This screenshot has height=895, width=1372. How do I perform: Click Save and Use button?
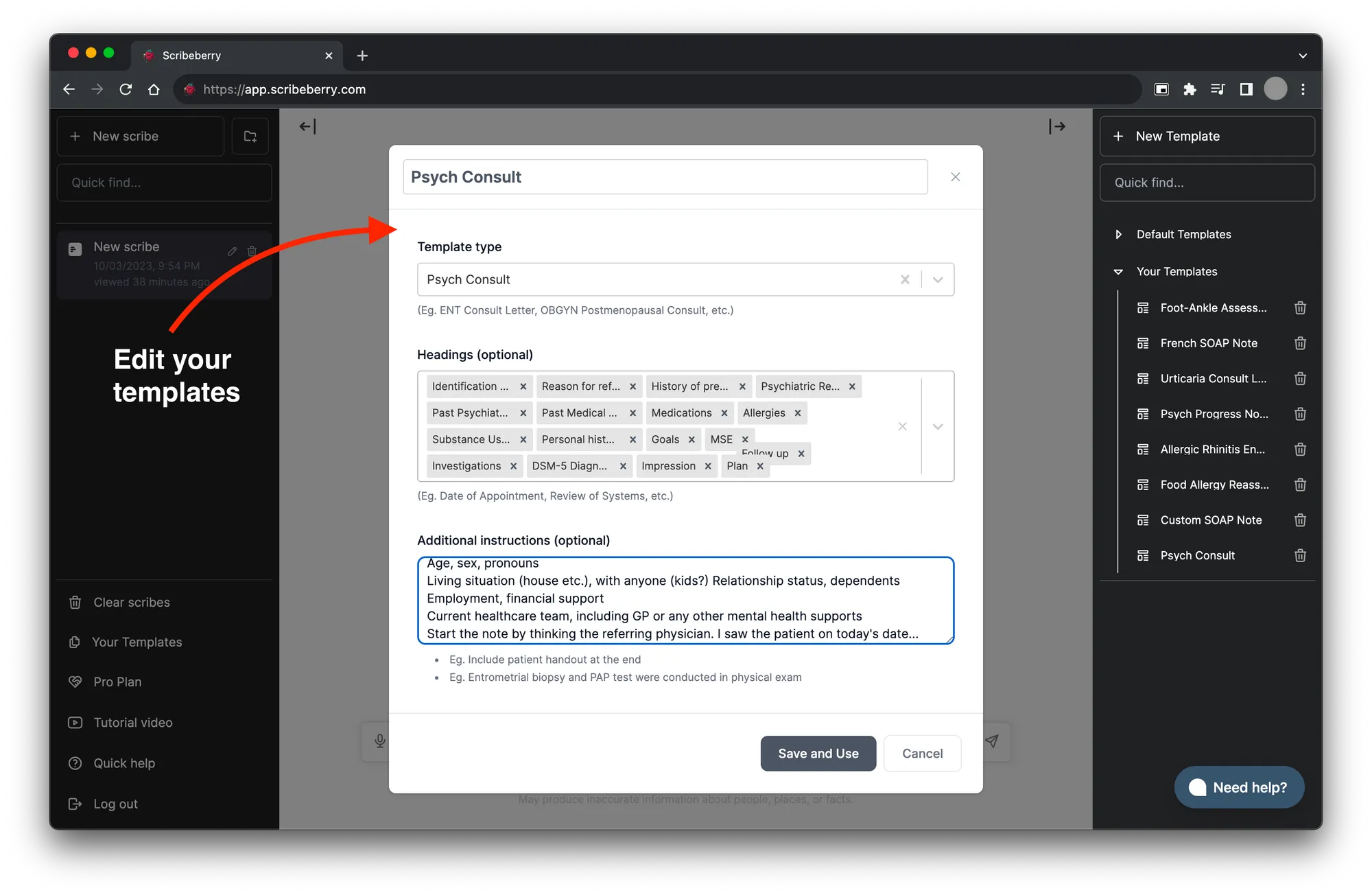coord(818,754)
